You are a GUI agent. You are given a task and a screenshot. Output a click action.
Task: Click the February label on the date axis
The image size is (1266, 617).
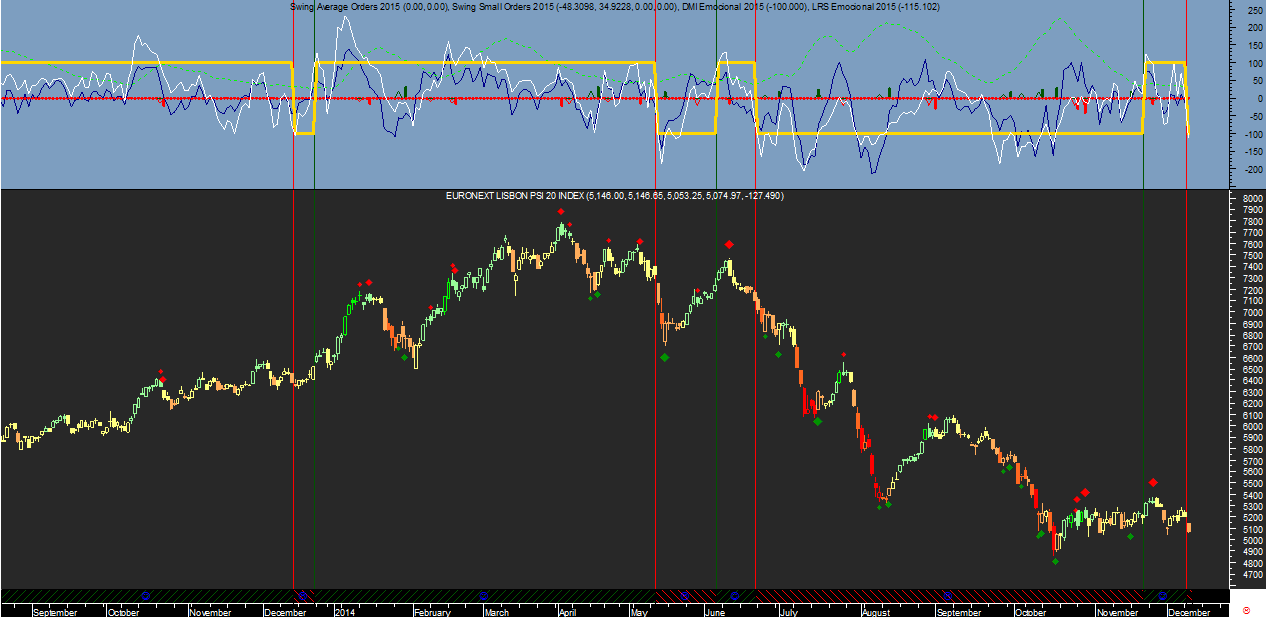[x=432, y=612]
